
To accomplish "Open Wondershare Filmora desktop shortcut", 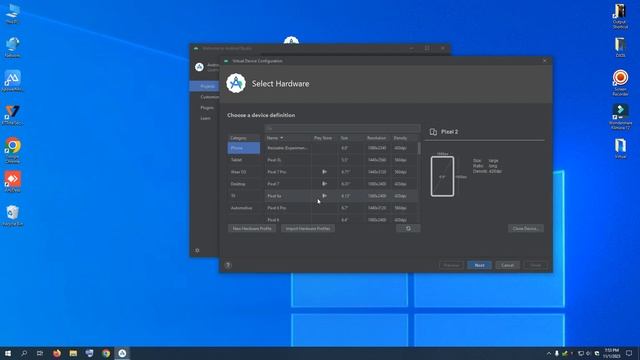I will [620, 117].
